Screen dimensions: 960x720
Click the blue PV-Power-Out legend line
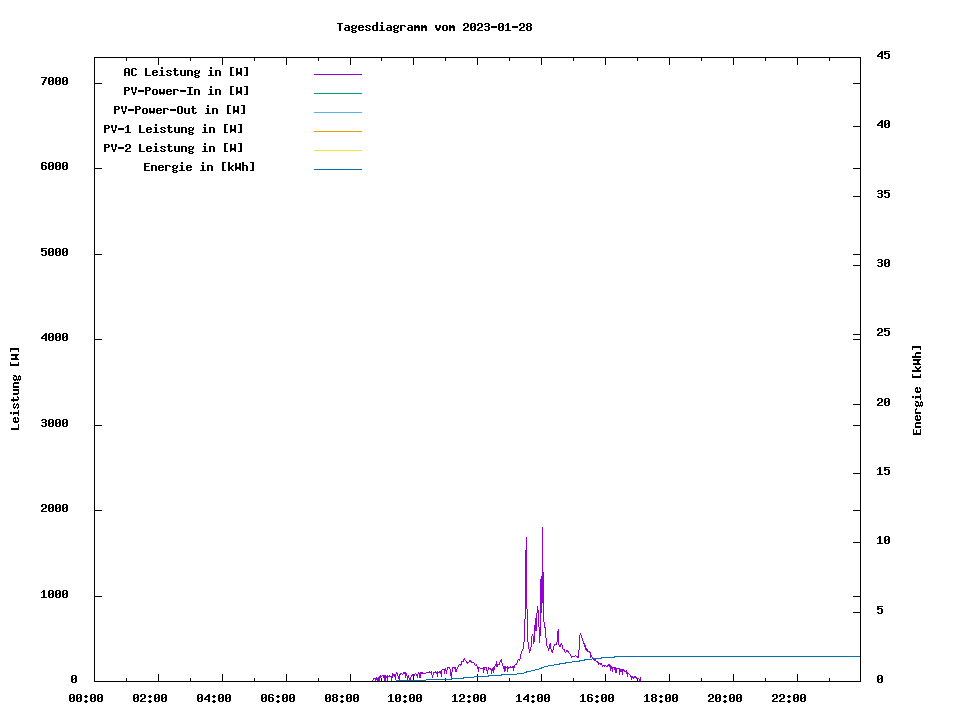pyautogui.click(x=337, y=112)
